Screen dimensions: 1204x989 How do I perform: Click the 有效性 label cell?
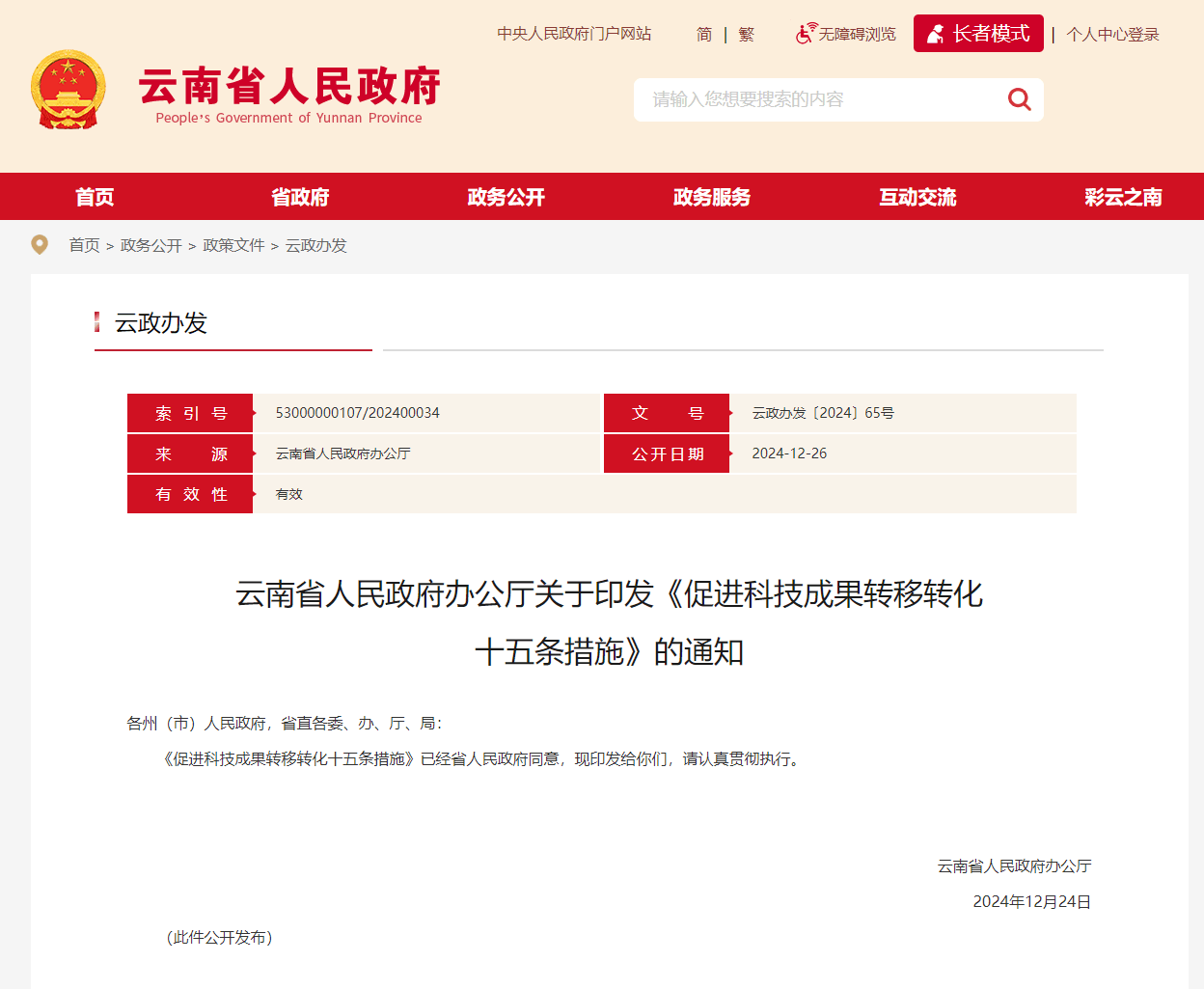tap(190, 494)
